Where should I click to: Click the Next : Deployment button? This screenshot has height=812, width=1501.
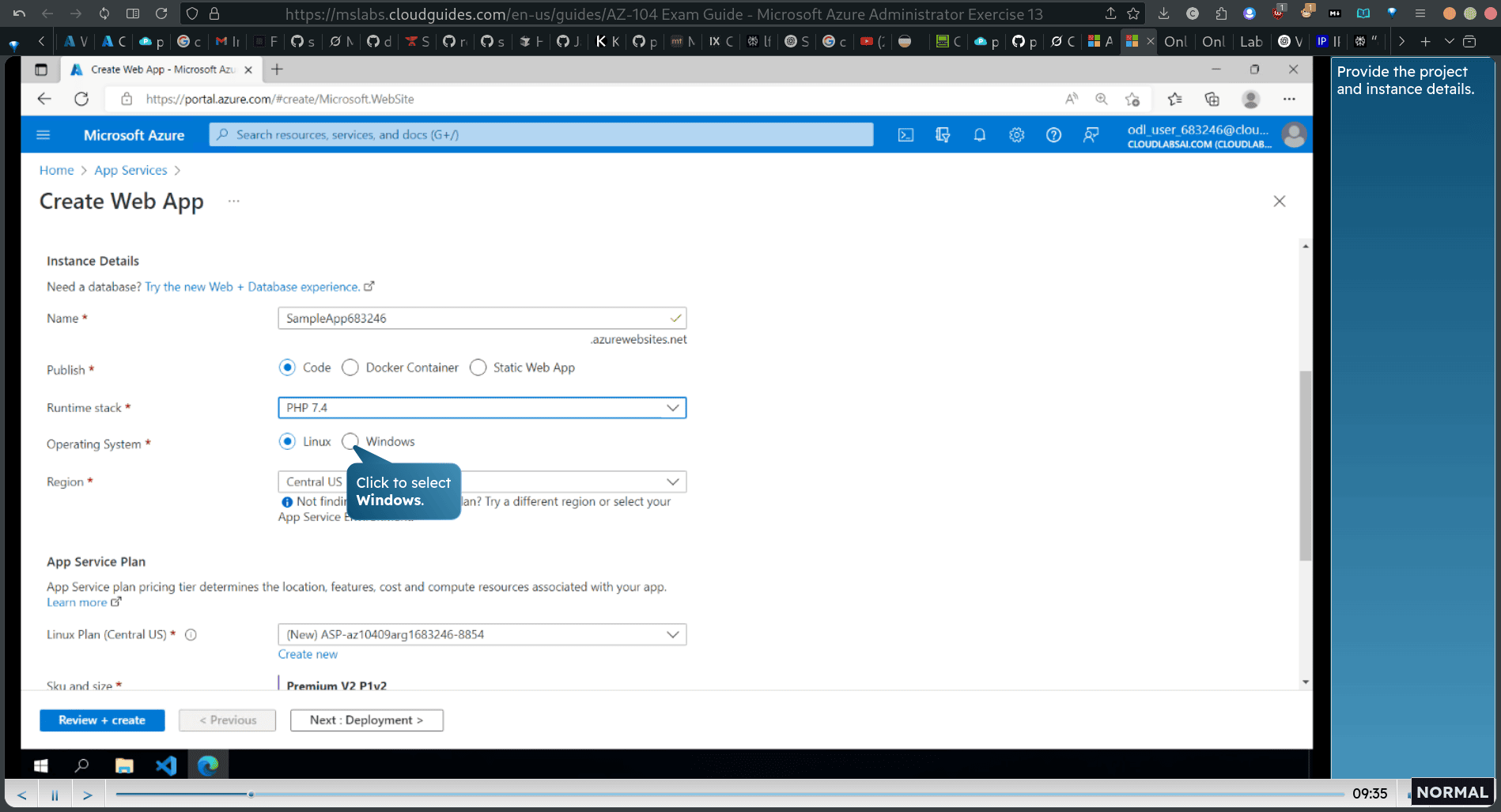pyautogui.click(x=366, y=720)
